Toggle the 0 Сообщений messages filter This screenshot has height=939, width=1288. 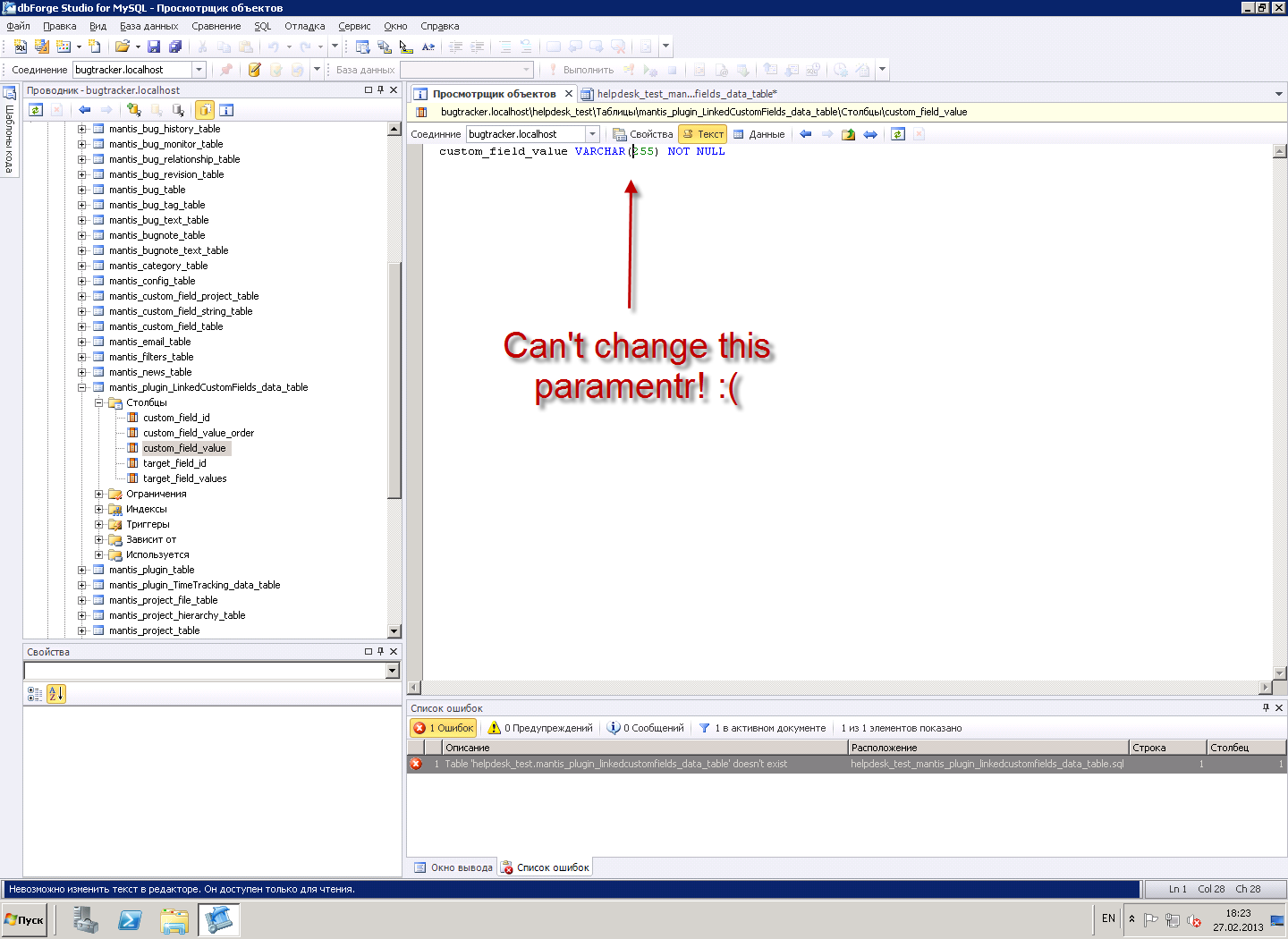pos(646,728)
